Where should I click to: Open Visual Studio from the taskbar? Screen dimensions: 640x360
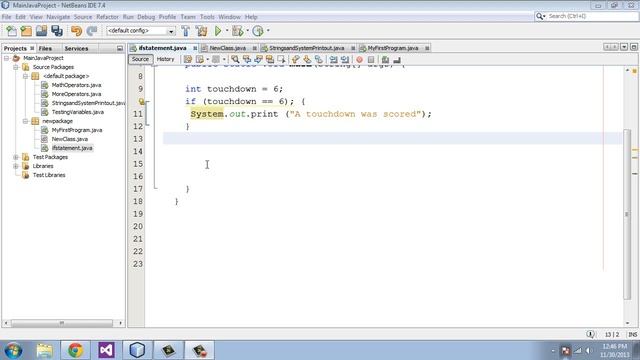[107, 350]
